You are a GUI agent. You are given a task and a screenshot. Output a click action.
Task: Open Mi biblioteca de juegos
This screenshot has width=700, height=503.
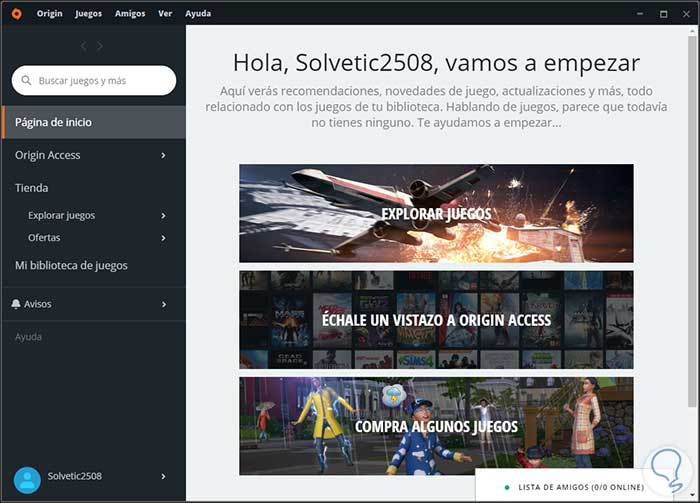71,266
